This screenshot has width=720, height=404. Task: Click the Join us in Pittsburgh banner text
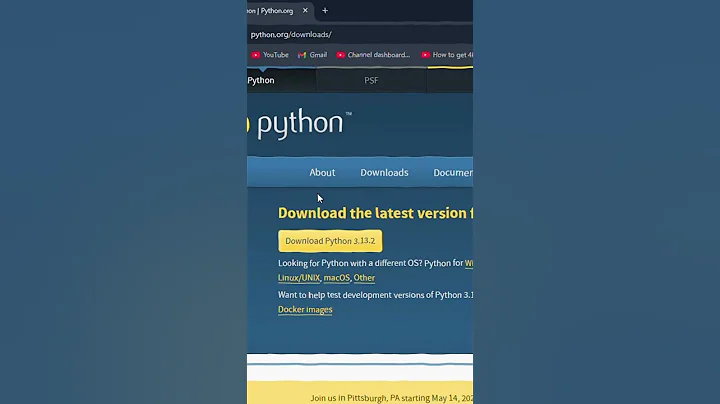(x=391, y=398)
